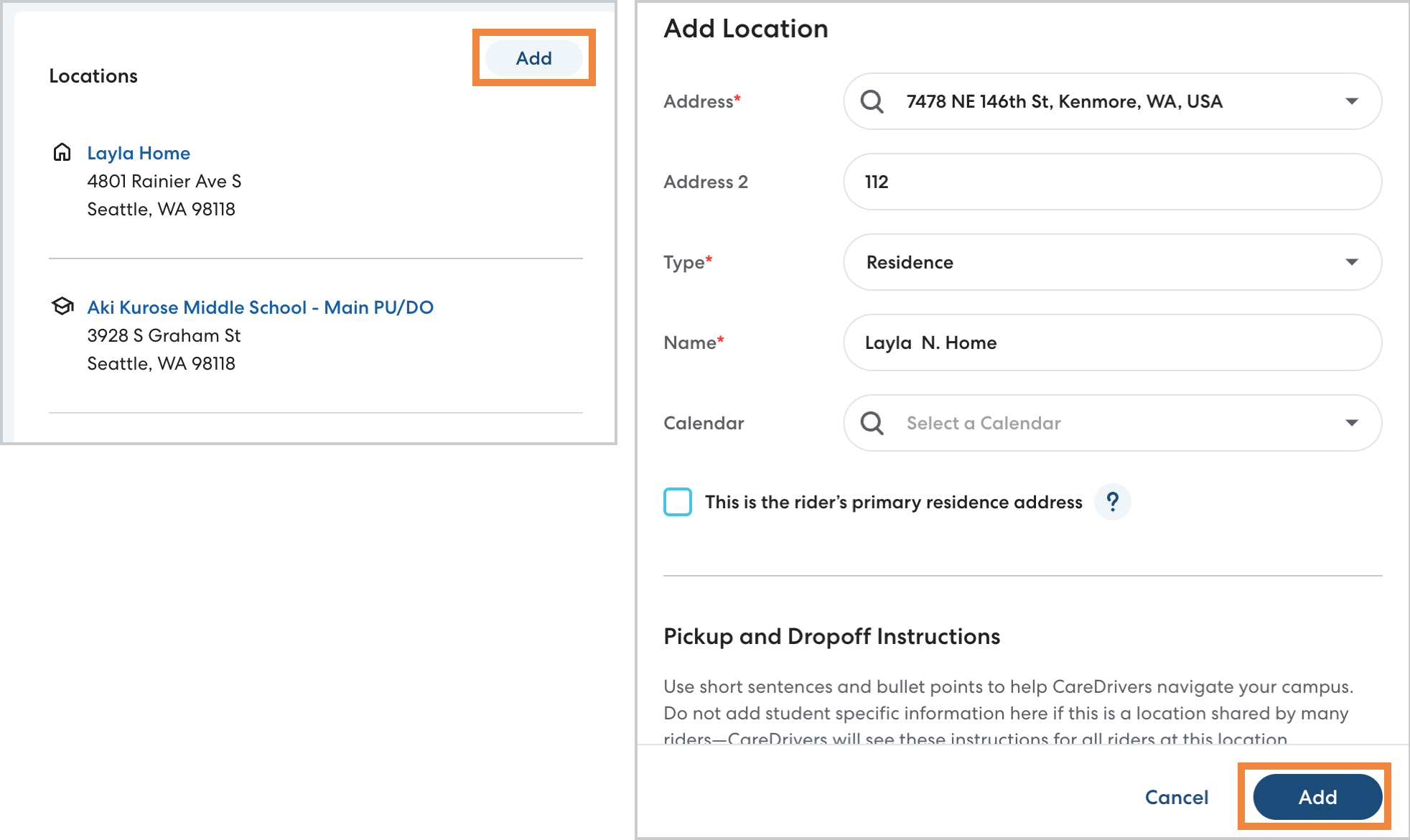Click the magnifier icon in Calendar field

(x=872, y=423)
